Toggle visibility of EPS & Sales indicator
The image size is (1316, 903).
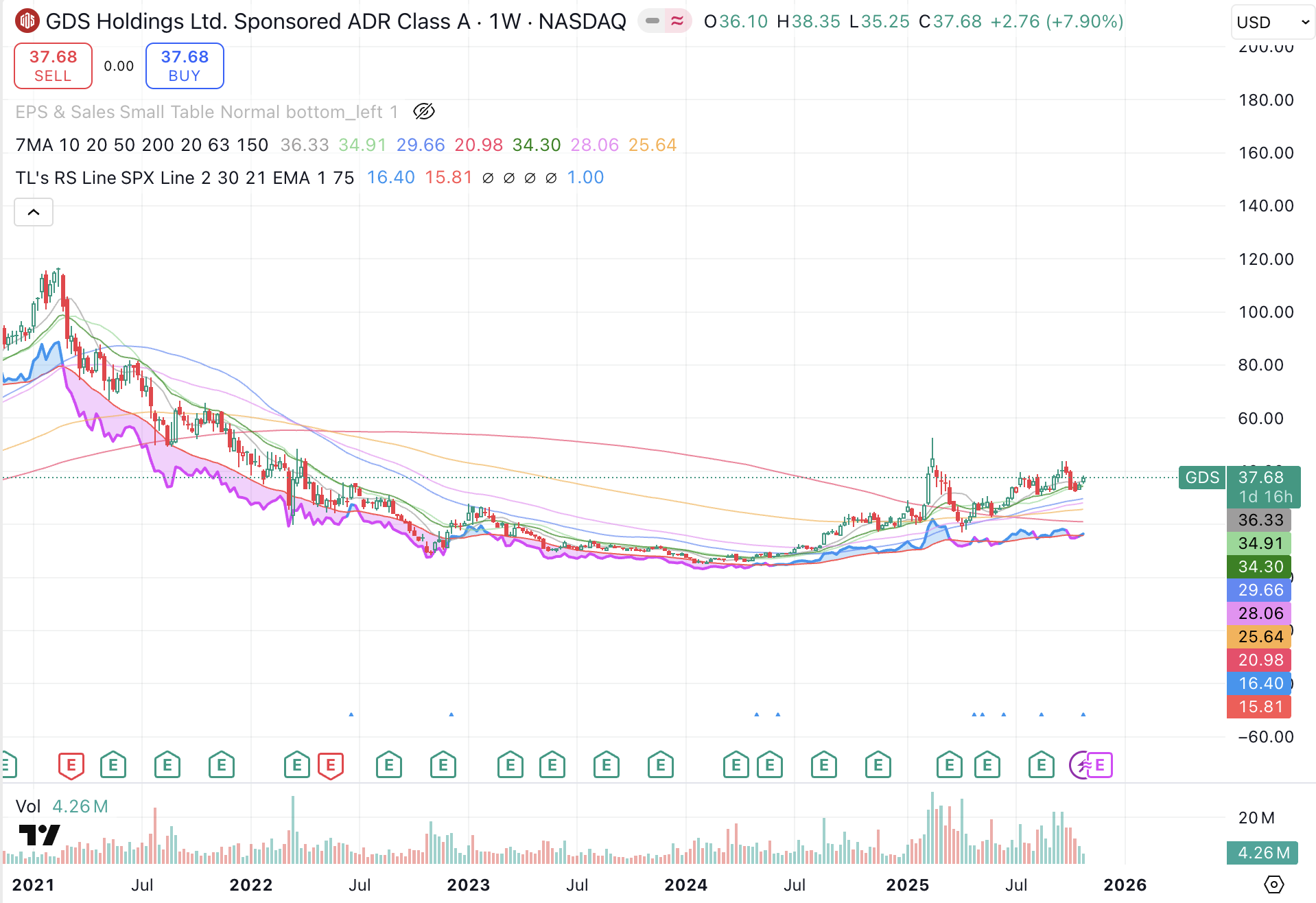[424, 112]
